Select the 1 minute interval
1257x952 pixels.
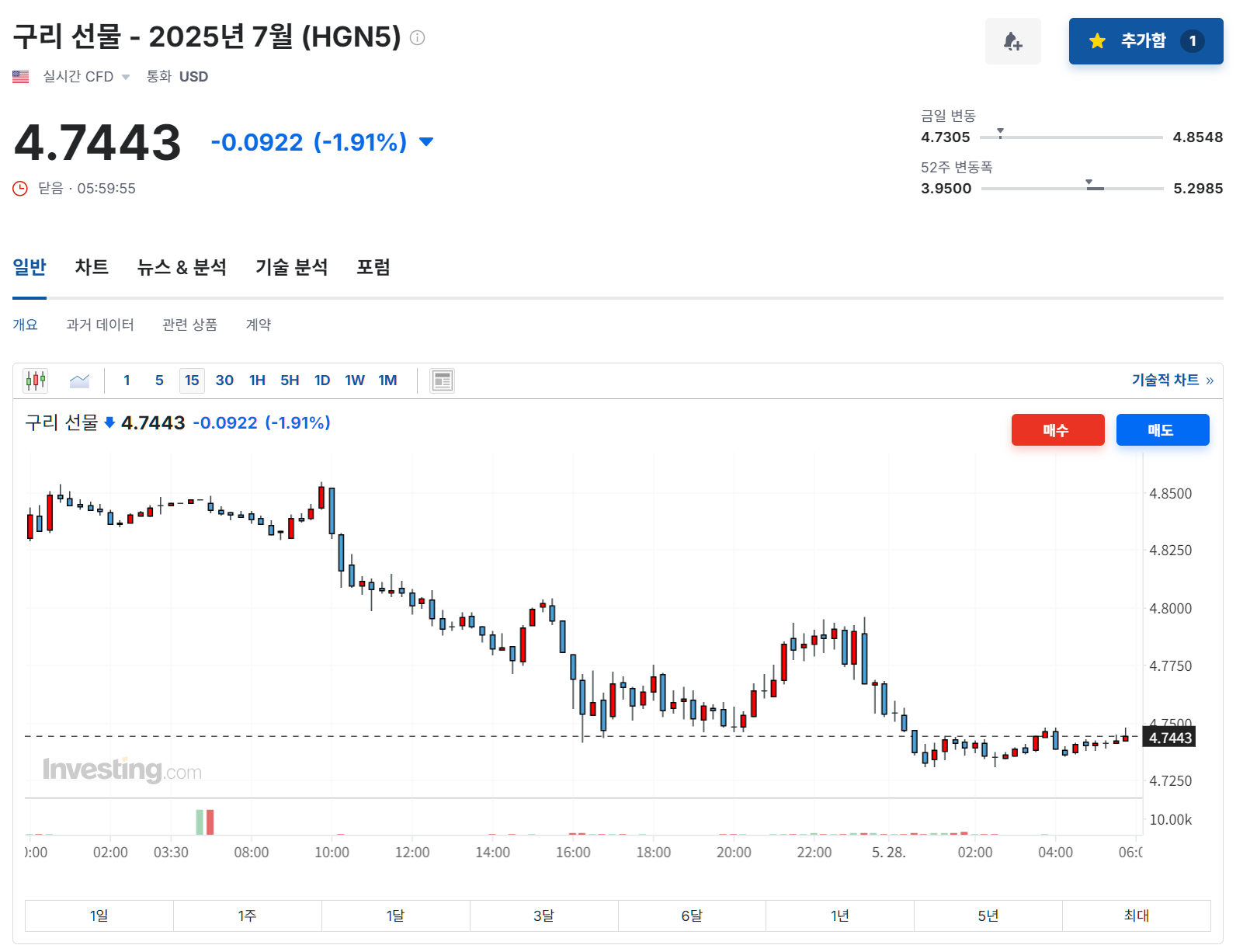[x=127, y=380]
